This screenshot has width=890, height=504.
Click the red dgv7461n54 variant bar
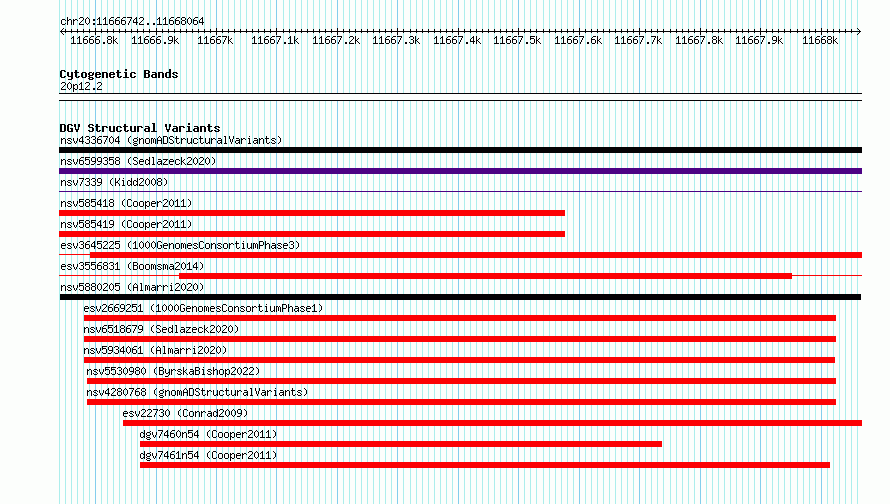pyautogui.click(x=485, y=465)
